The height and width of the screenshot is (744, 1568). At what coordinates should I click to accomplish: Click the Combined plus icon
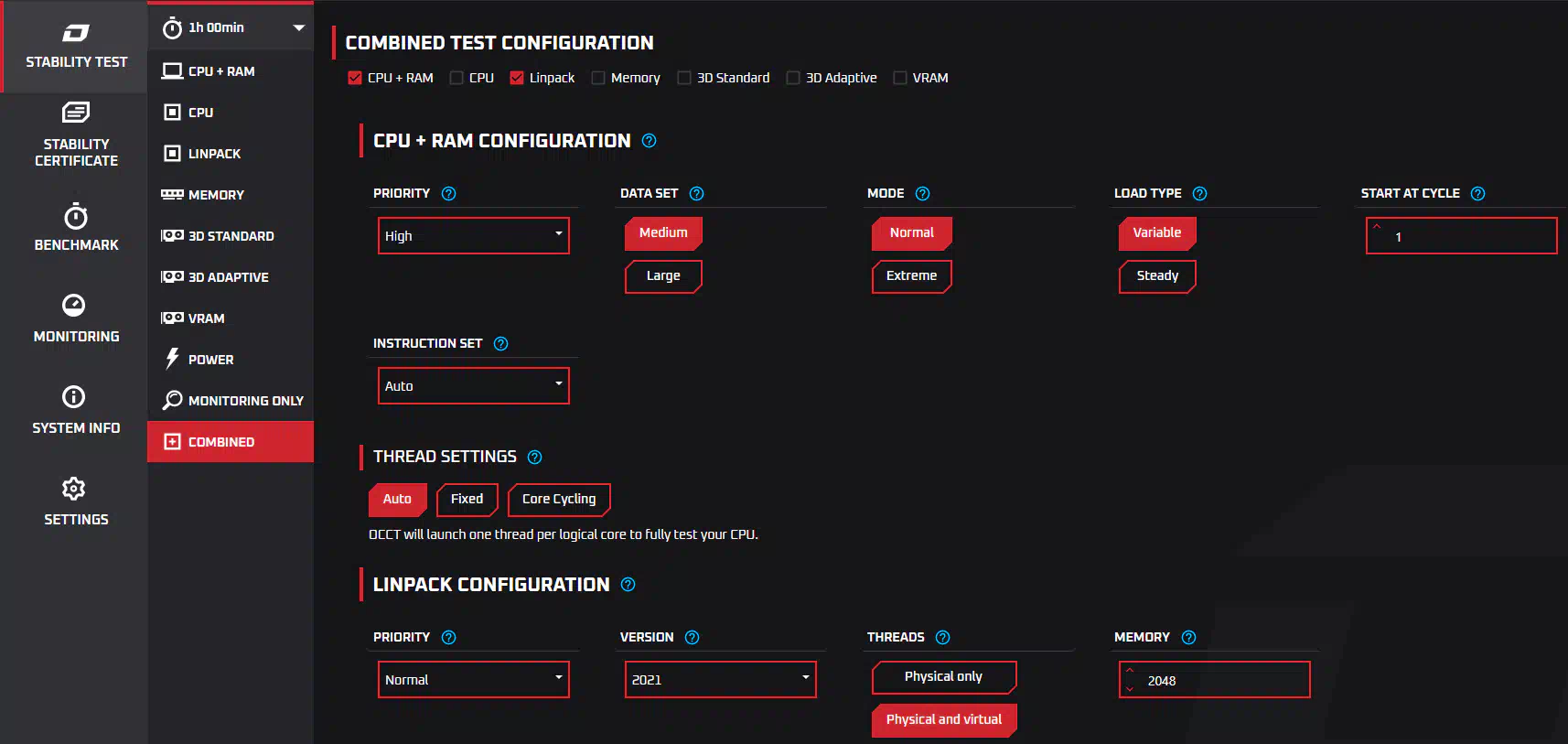pyautogui.click(x=172, y=441)
